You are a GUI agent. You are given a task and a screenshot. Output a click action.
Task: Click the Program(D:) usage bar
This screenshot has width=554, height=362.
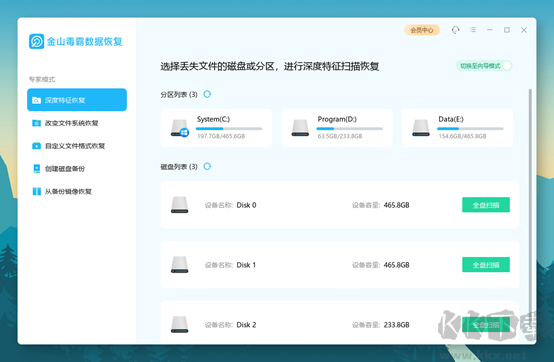350,129
